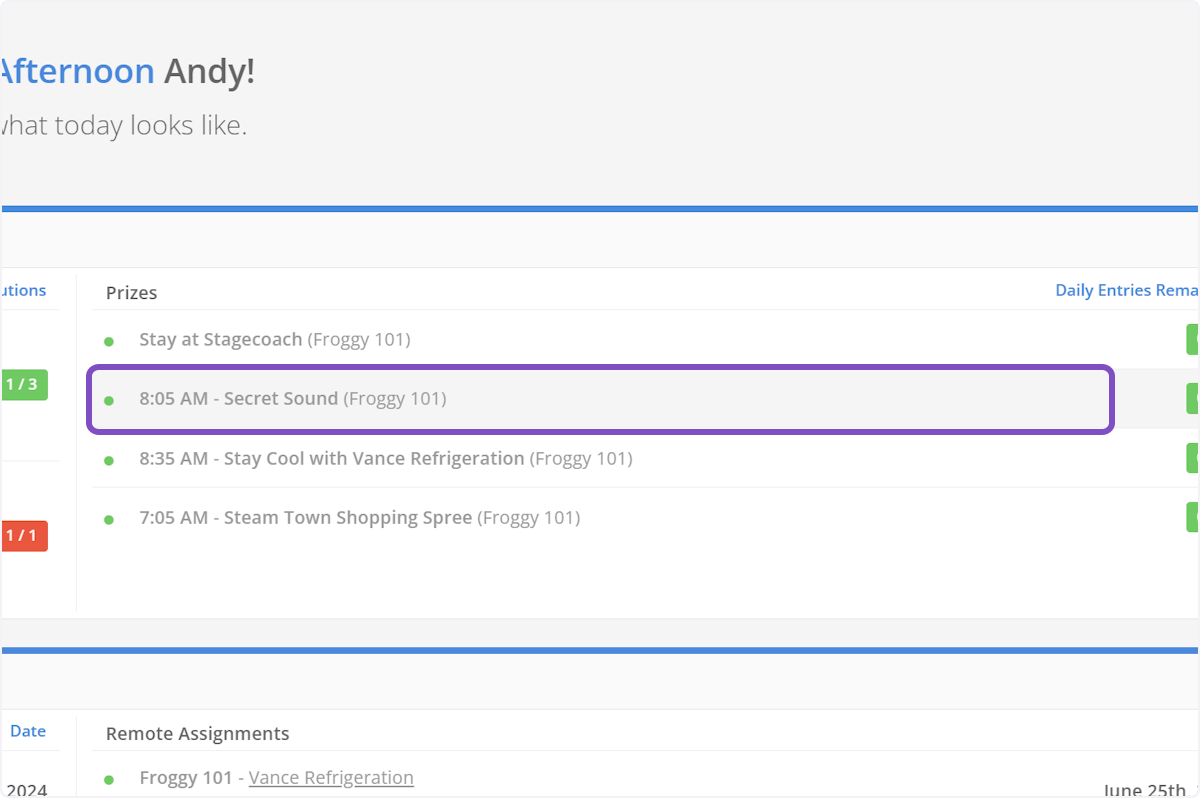1200x798 pixels.
Task: Click the Prizes section heading
Action: [x=132, y=293]
